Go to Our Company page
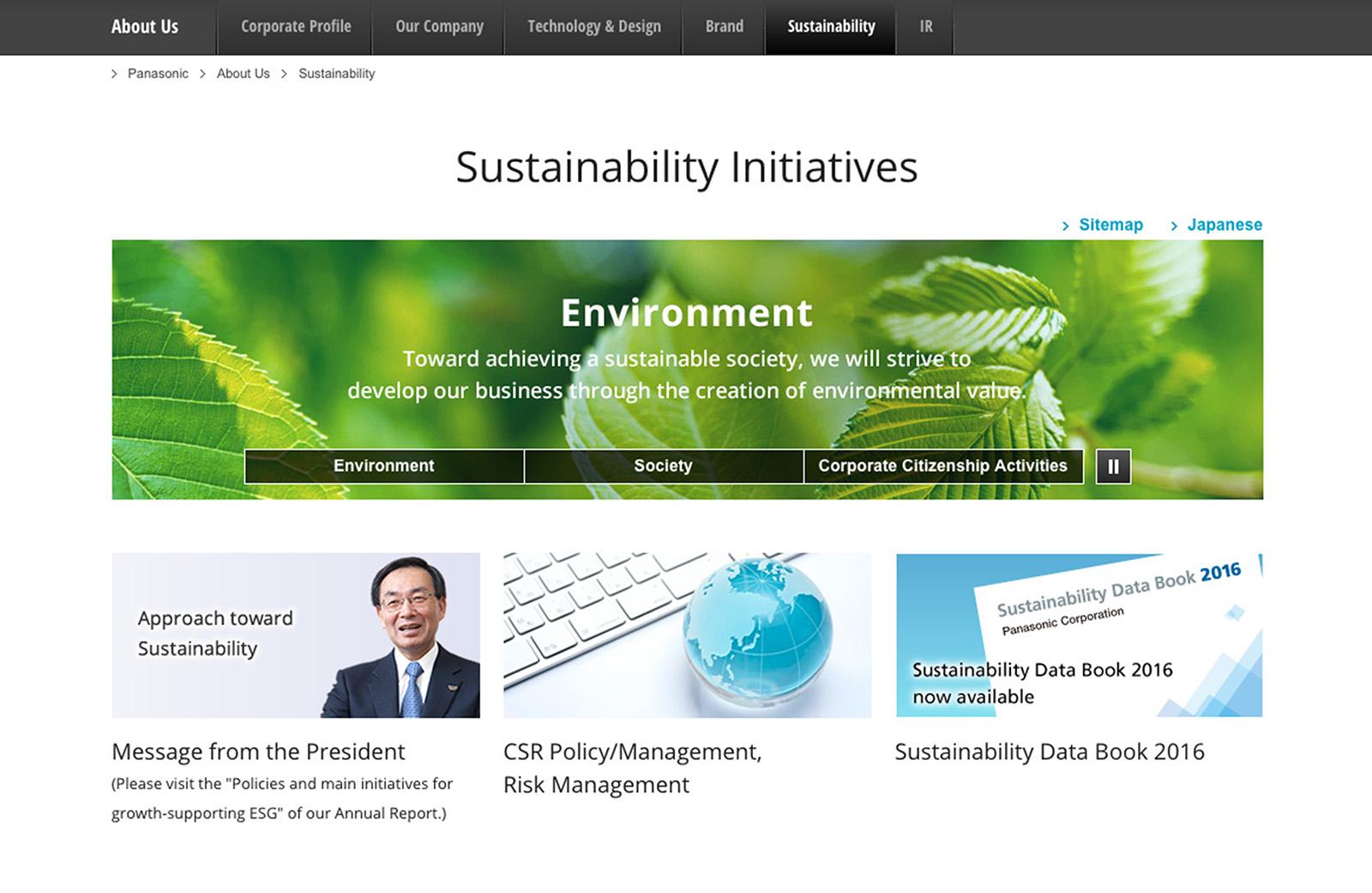The width and height of the screenshot is (1372, 893). [x=439, y=27]
